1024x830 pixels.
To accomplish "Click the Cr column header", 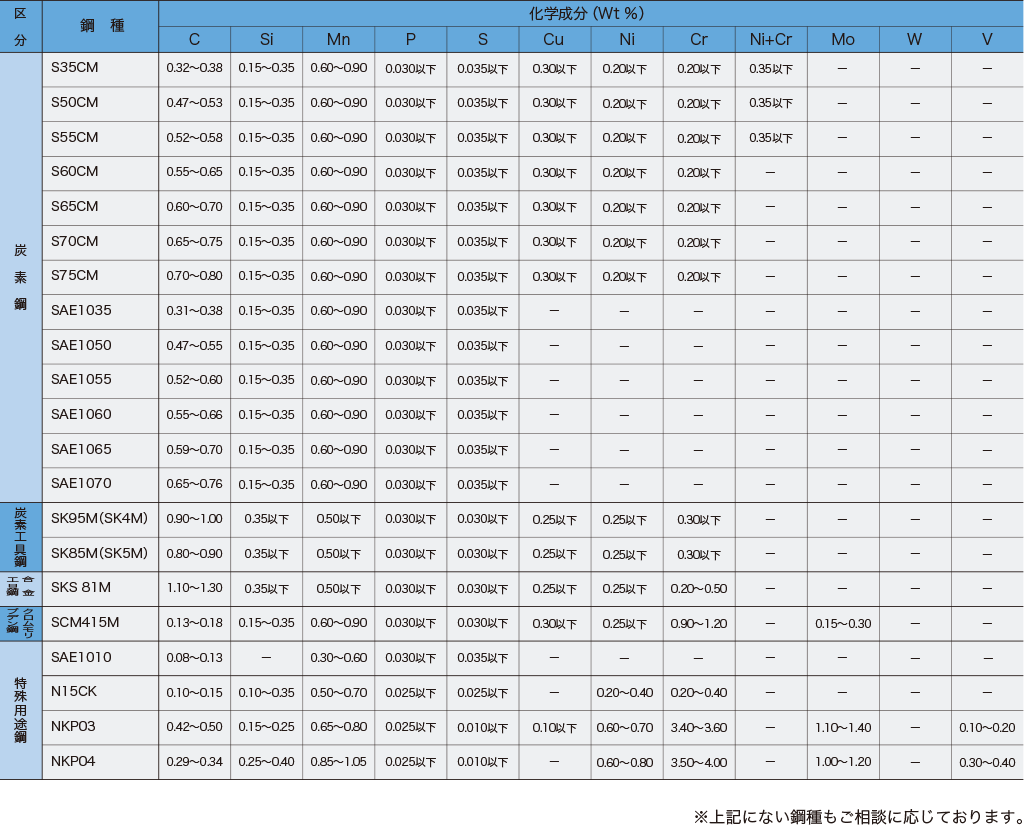I will point(699,40).
